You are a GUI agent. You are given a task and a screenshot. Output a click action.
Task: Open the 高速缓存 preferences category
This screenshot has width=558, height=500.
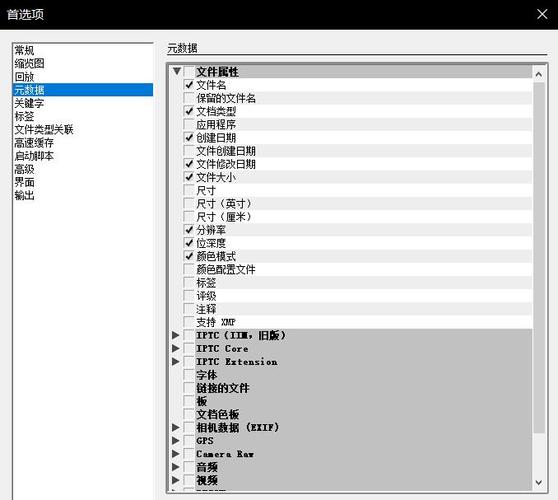tap(83, 142)
